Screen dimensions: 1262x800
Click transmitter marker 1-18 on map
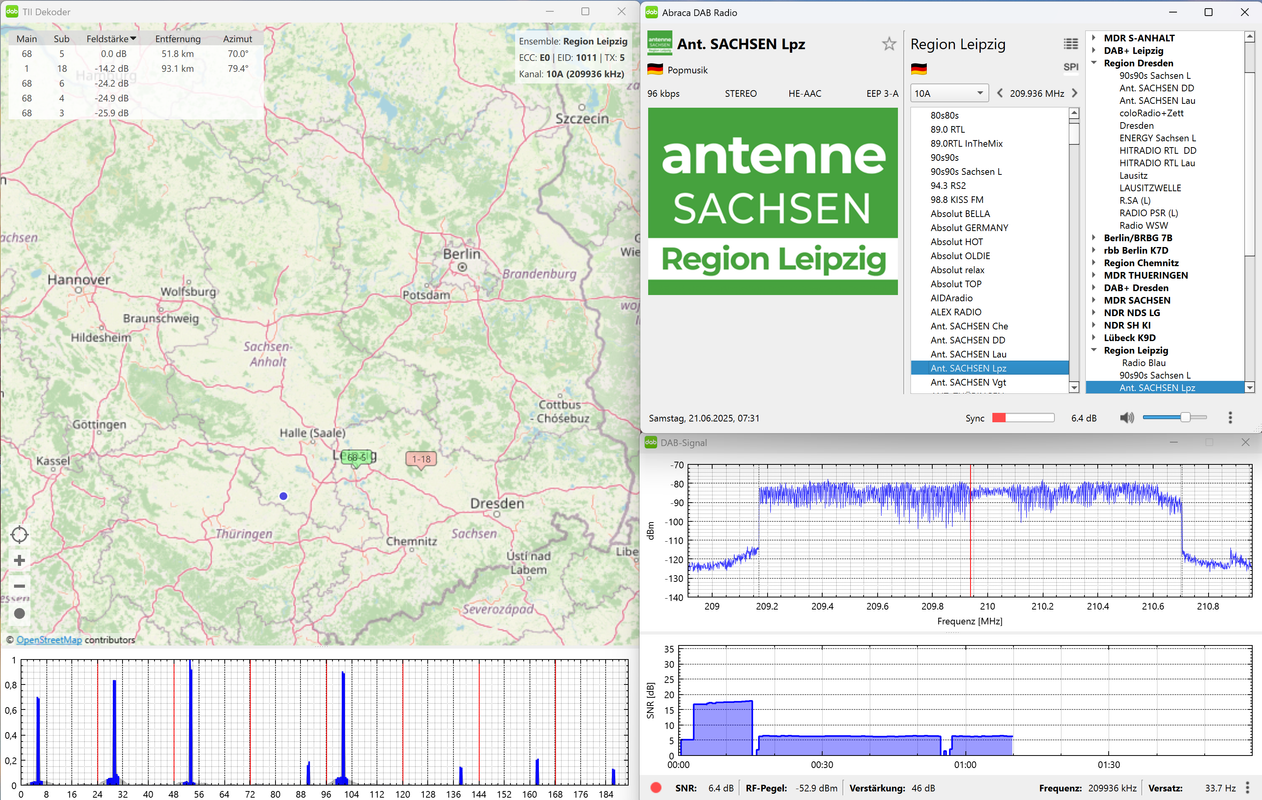pos(421,460)
